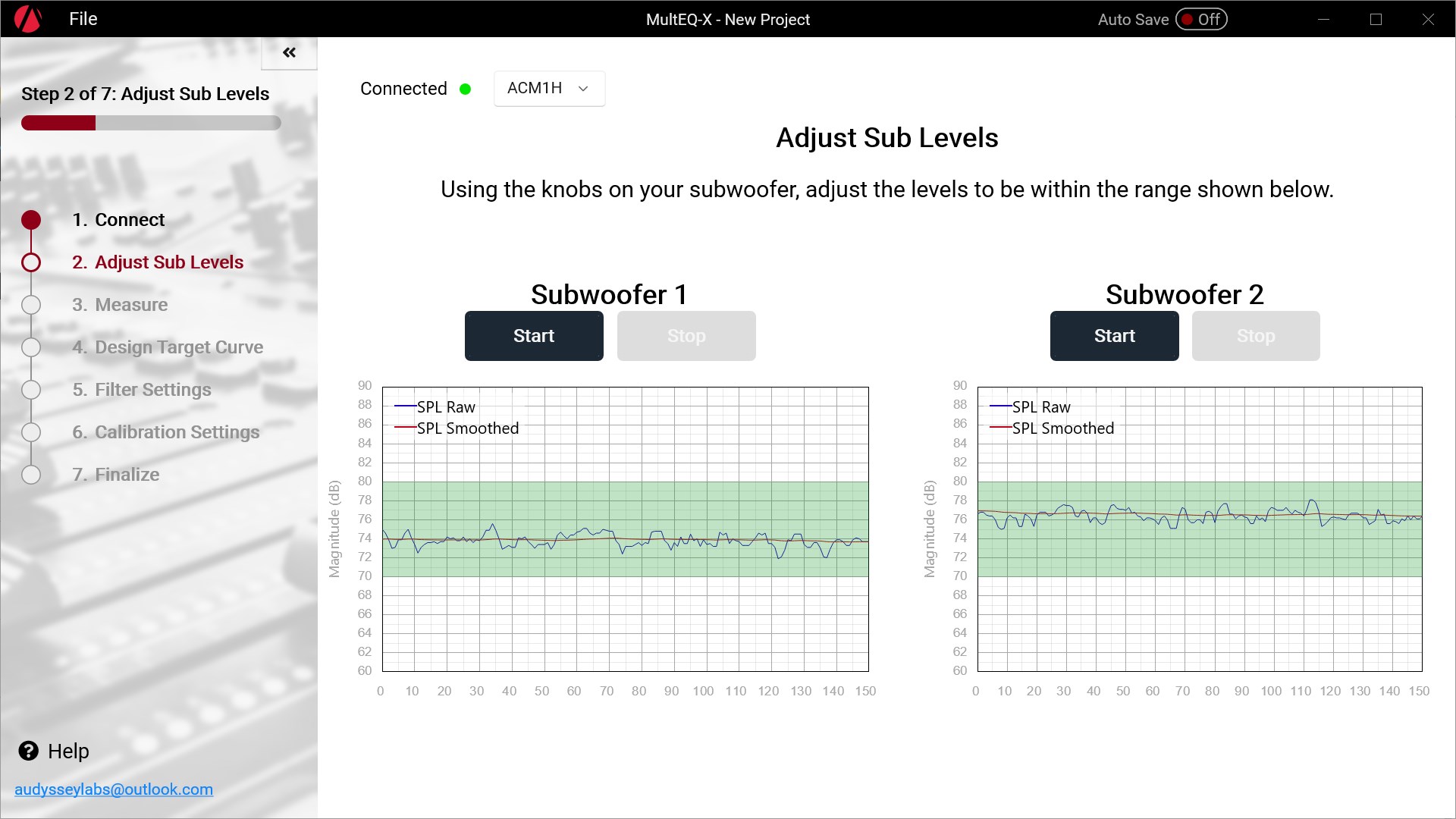The width and height of the screenshot is (1456, 819).
Task: Open the File menu
Action: tap(83, 19)
